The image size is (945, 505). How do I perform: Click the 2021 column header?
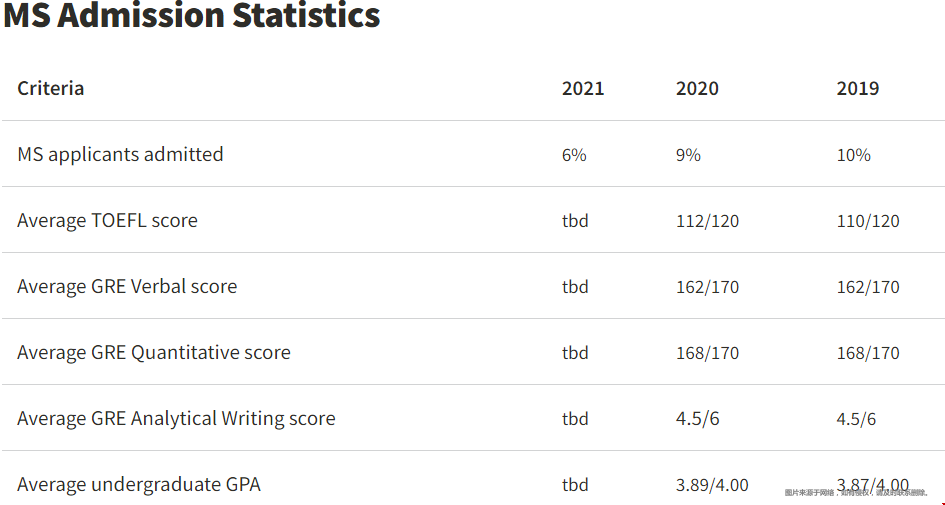583,89
